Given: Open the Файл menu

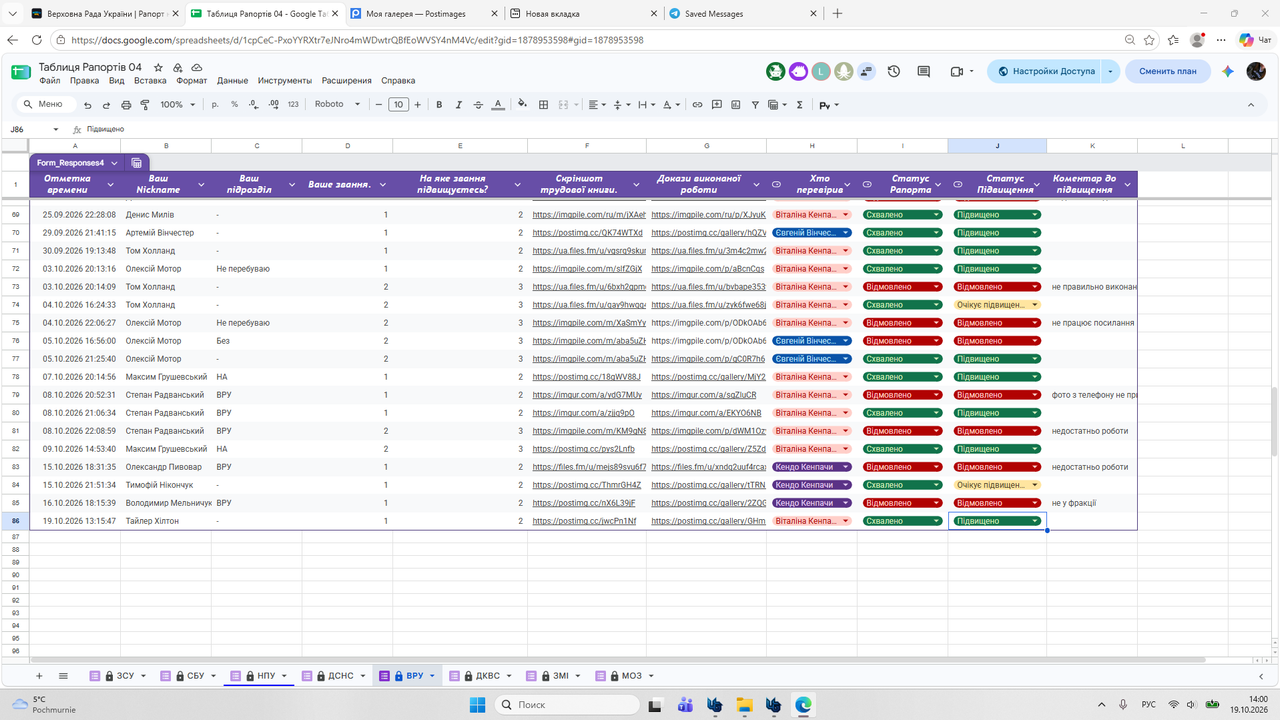Looking at the screenshot, I should [50, 81].
